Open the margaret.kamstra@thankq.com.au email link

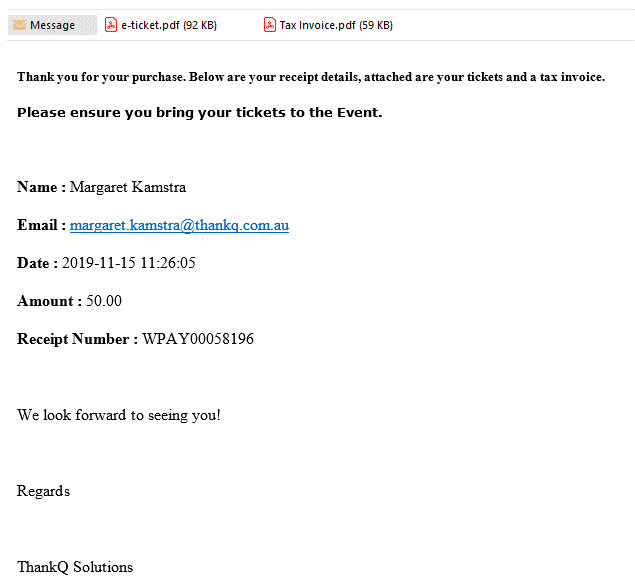(x=179, y=225)
